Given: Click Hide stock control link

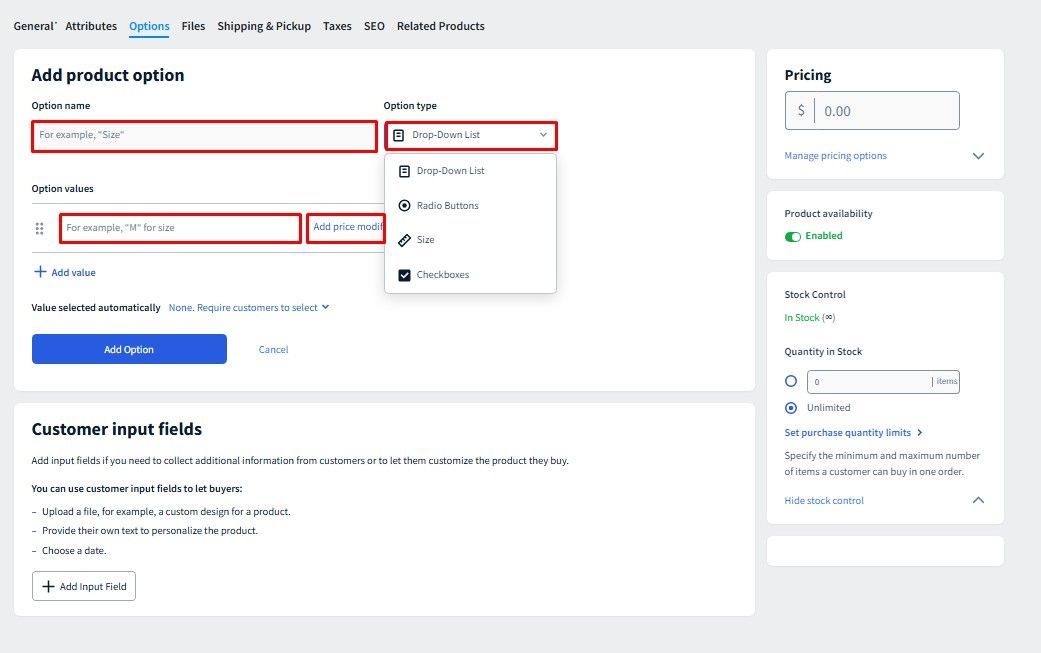Looking at the screenshot, I should (824, 501).
